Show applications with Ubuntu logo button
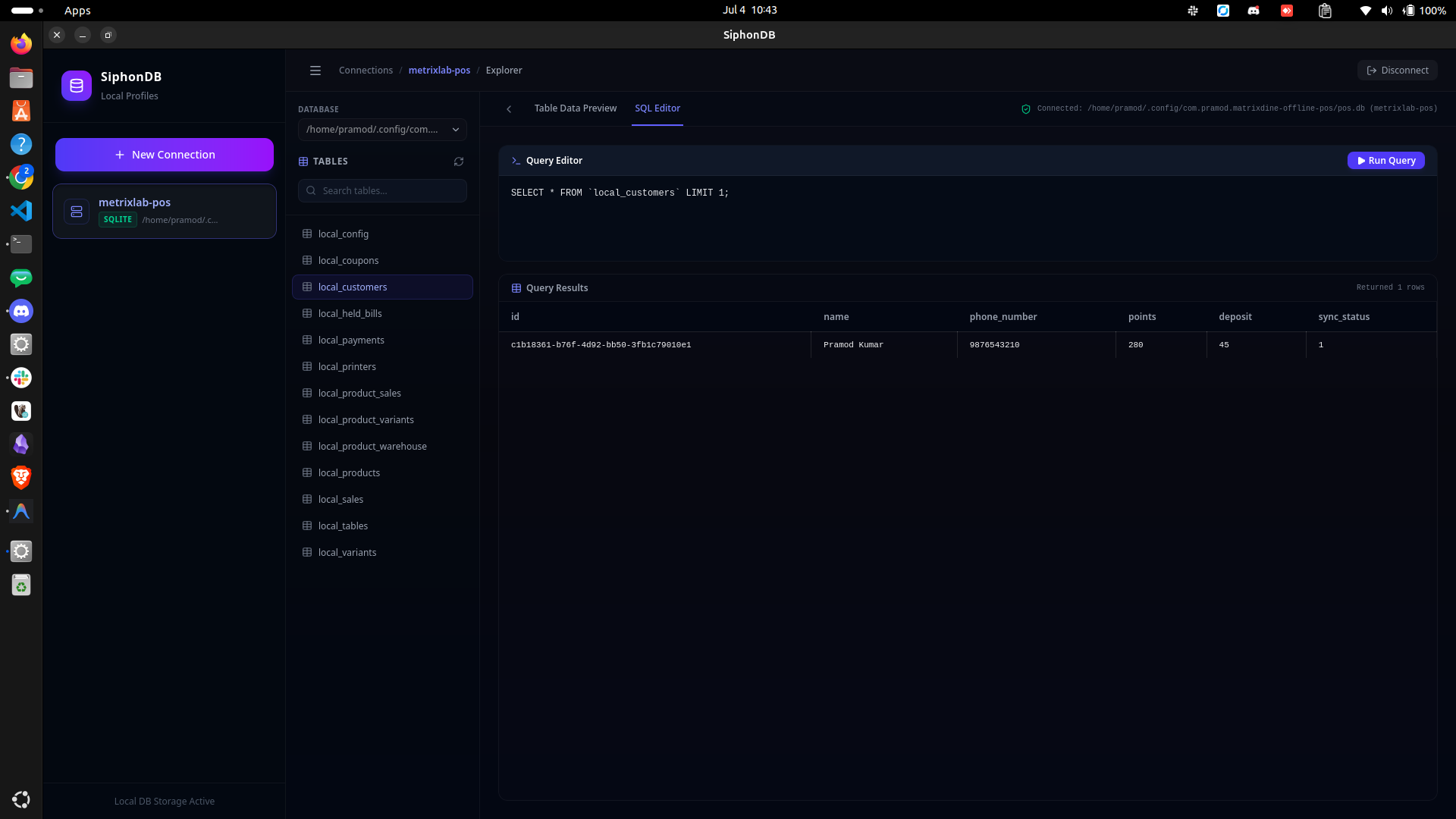 21,799
